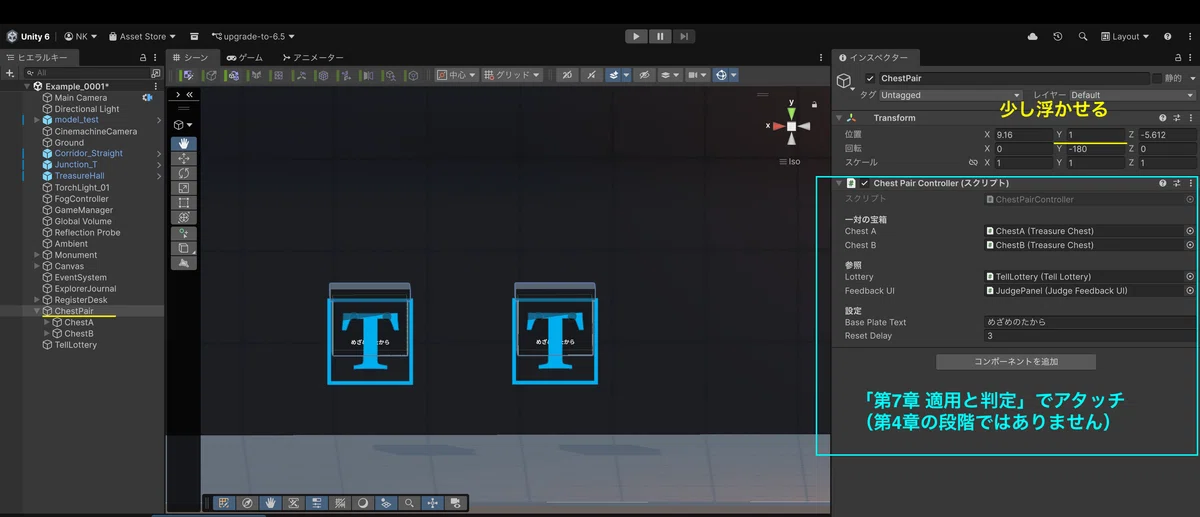The image size is (1200, 517).
Task: Collapse the Transform component foldout
Action: (x=840, y=118)
